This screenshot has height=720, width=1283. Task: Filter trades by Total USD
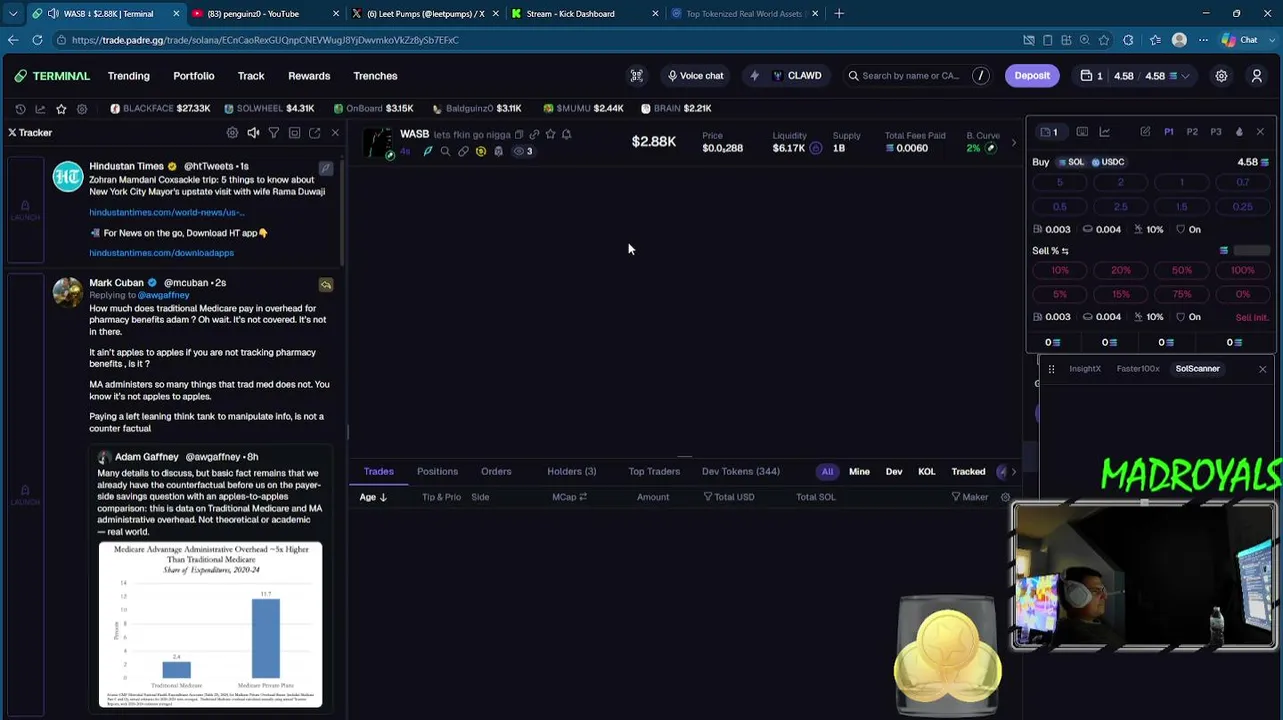pos(729,497)
